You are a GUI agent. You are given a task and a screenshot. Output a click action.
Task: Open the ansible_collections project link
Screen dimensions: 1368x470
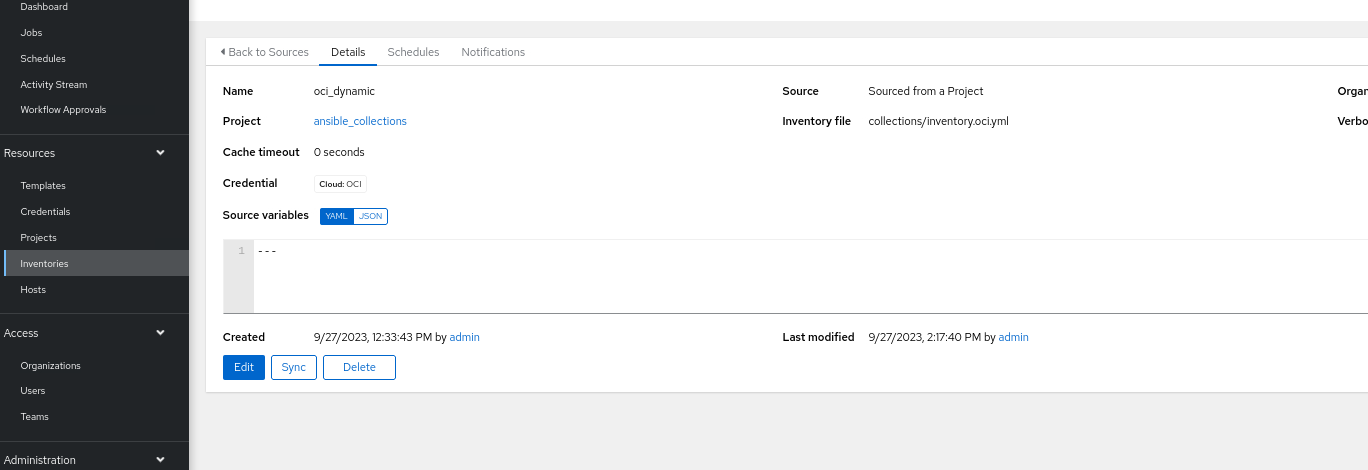pos(360,121)
